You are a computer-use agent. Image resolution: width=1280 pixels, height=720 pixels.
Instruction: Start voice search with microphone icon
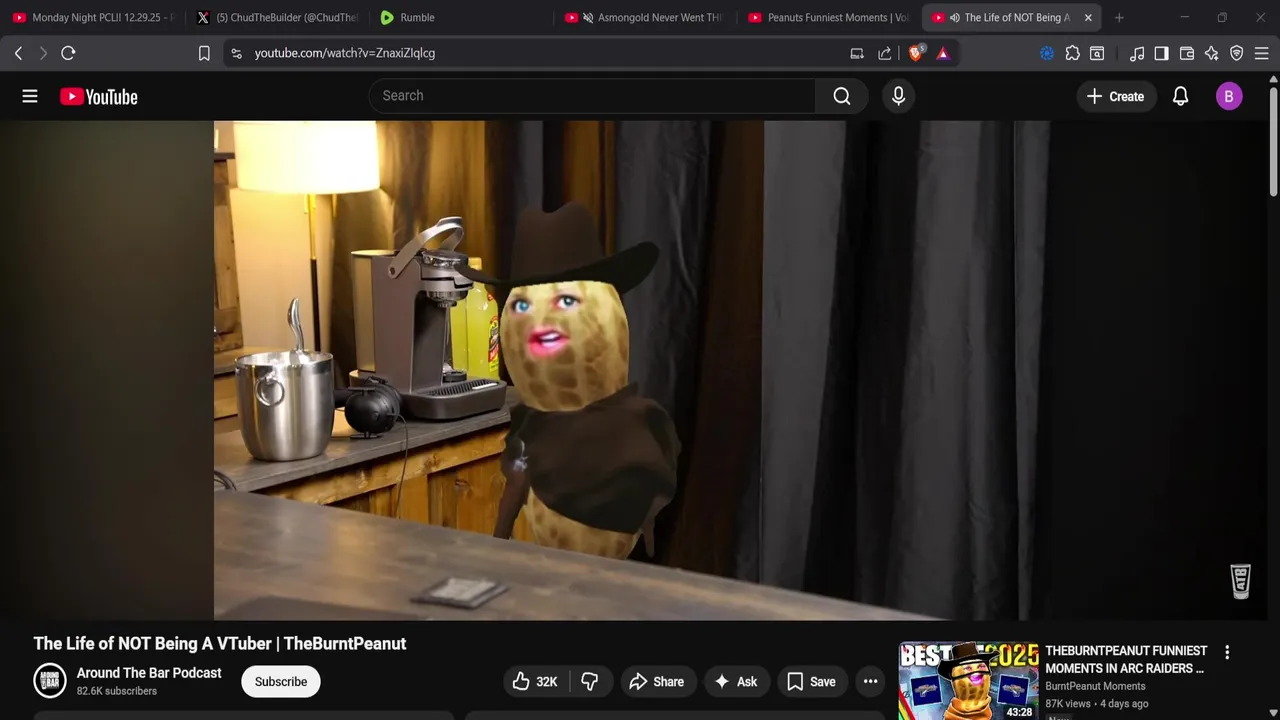pos(898,95)
